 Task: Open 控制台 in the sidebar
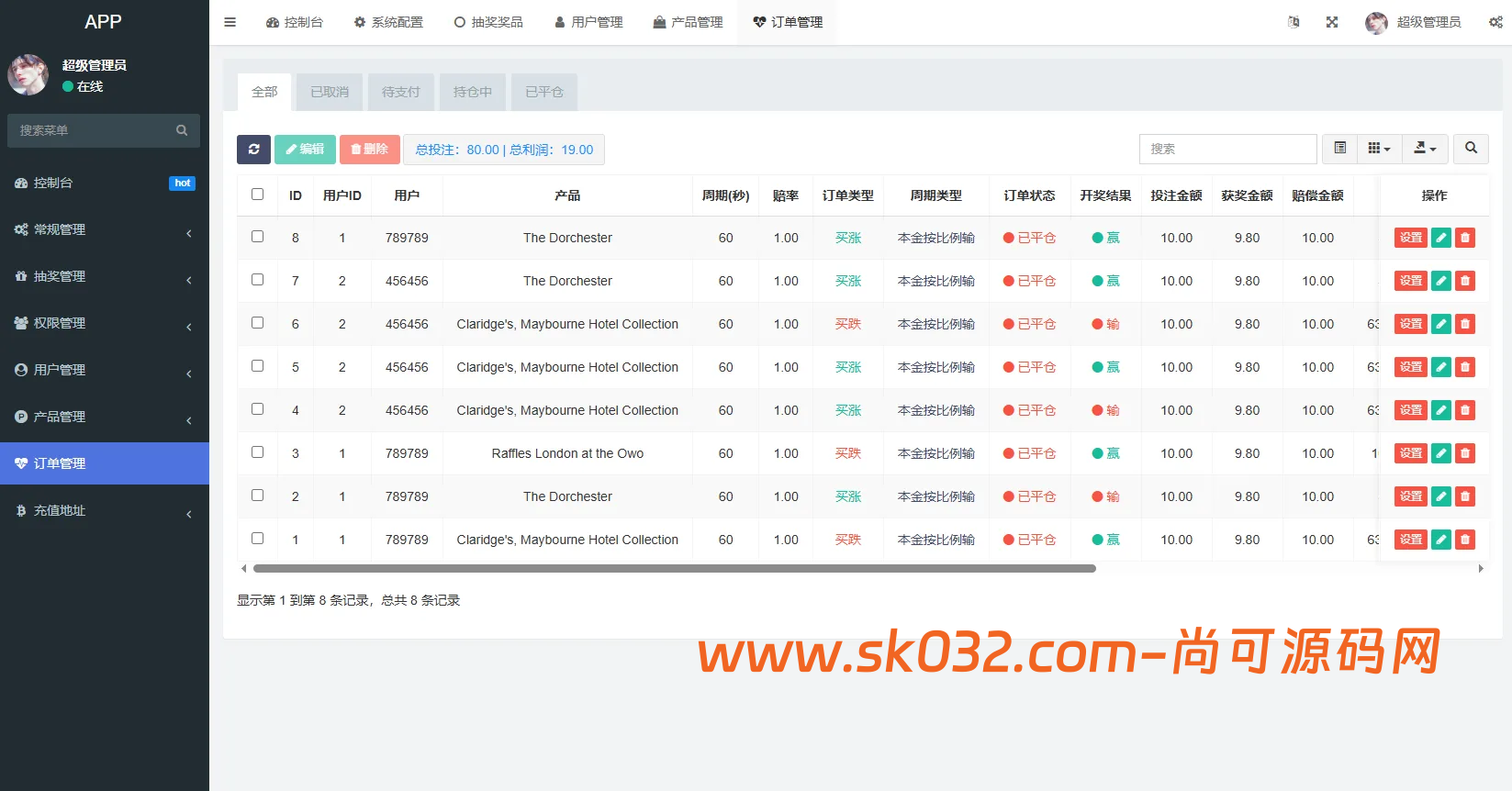point(105,183)
